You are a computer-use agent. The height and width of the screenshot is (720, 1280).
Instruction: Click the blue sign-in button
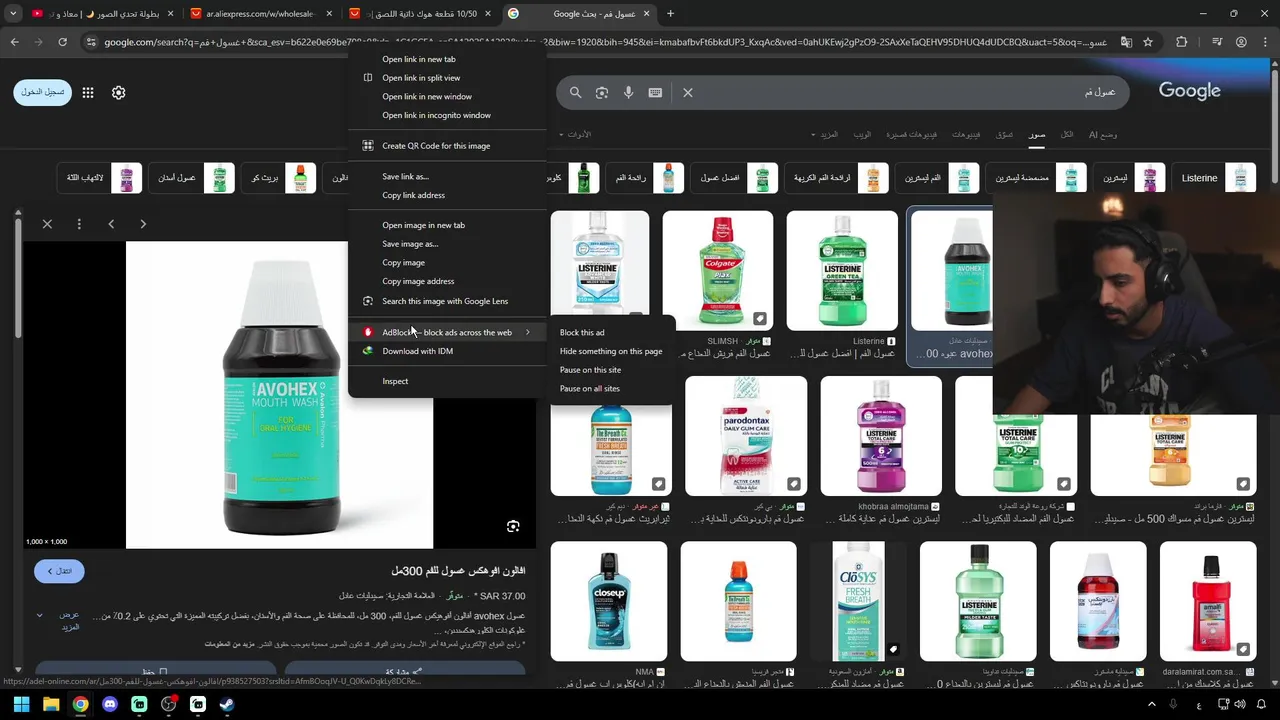(43, 92)
